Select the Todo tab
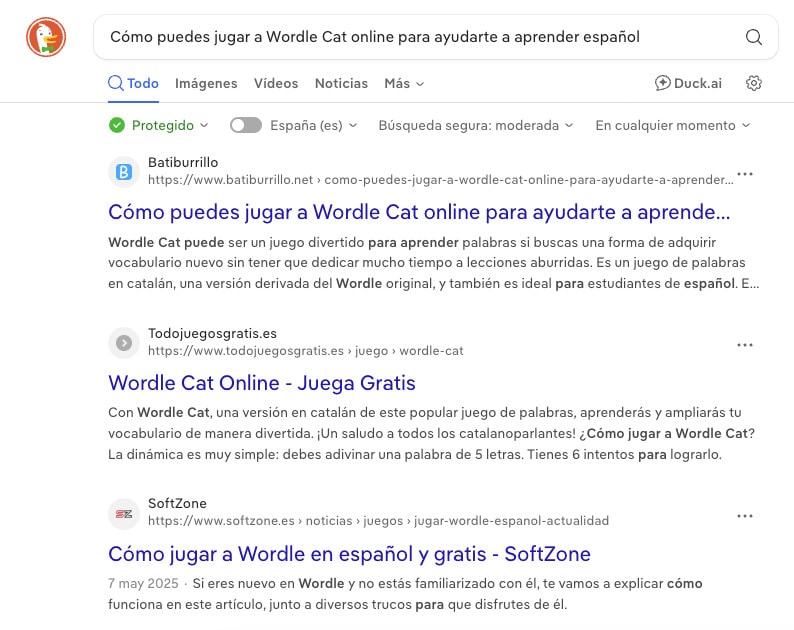 pos(134,83)
